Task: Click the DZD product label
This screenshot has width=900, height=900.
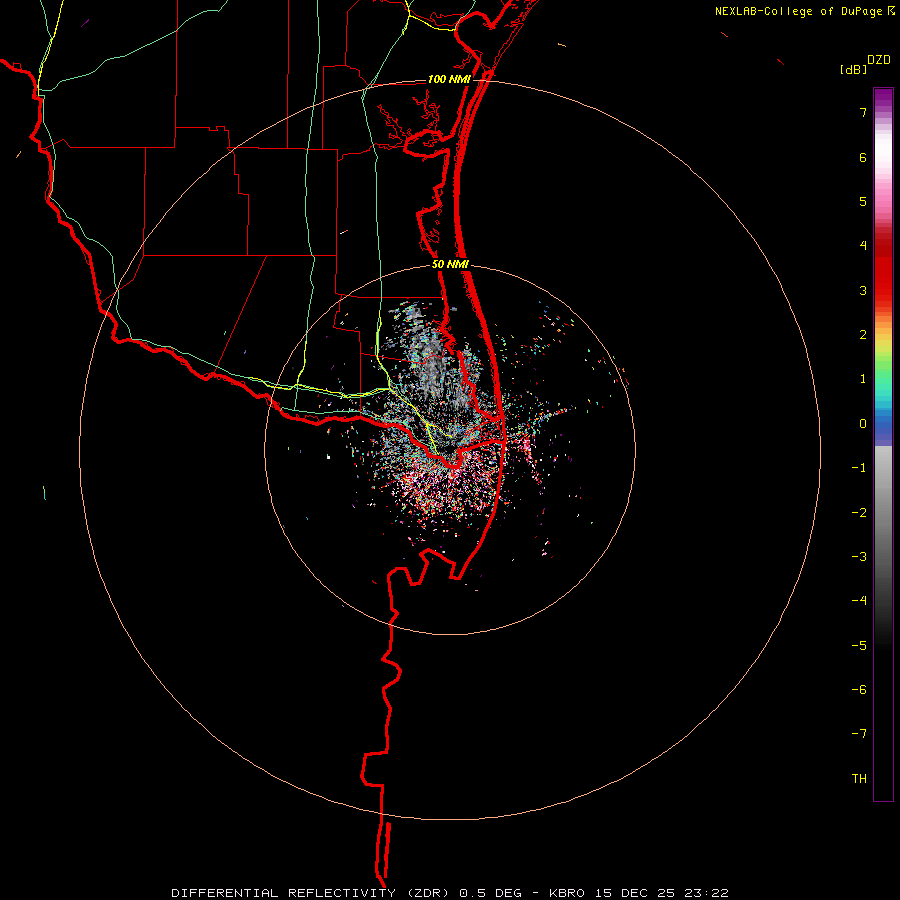Action: (879, 60)
